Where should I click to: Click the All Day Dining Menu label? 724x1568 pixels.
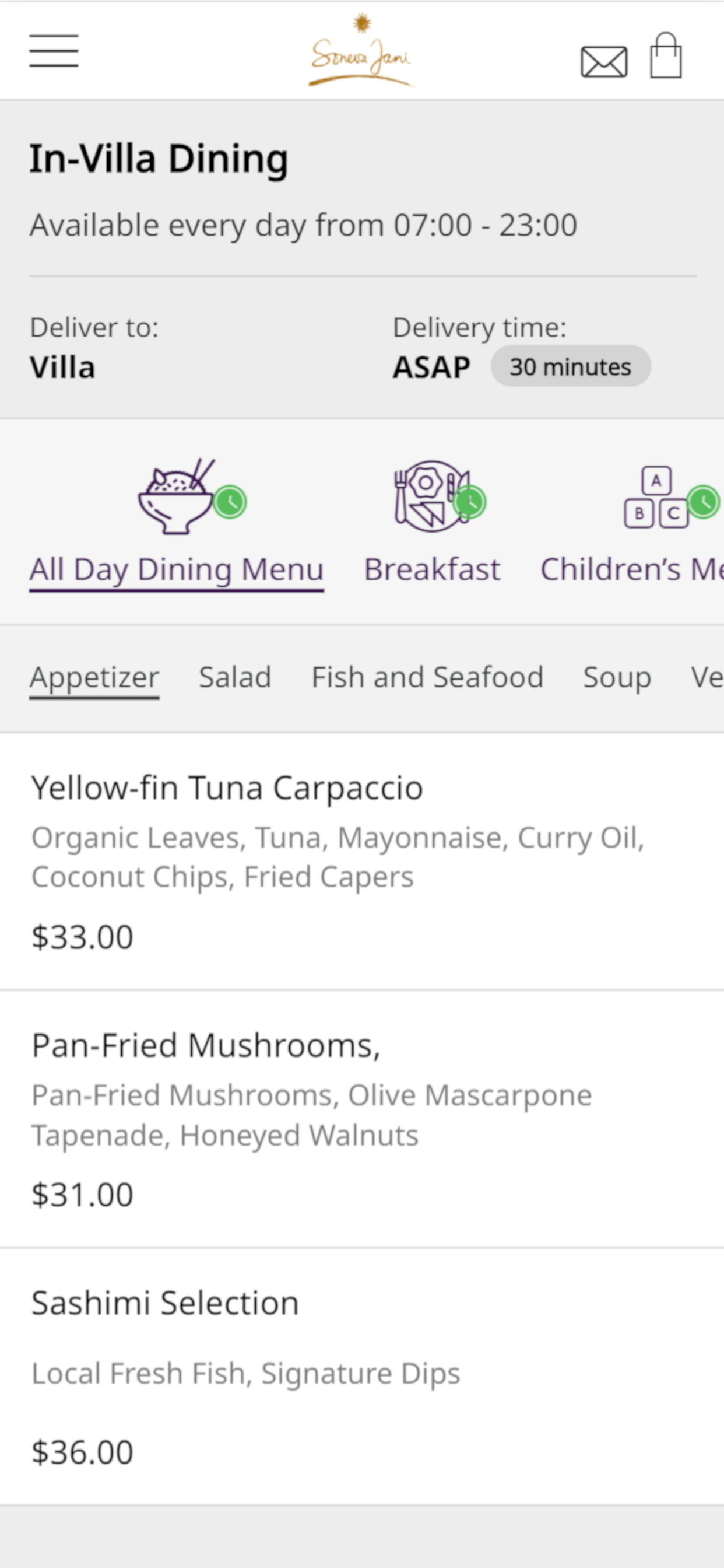pyautogui.click(x=177, y=570)
